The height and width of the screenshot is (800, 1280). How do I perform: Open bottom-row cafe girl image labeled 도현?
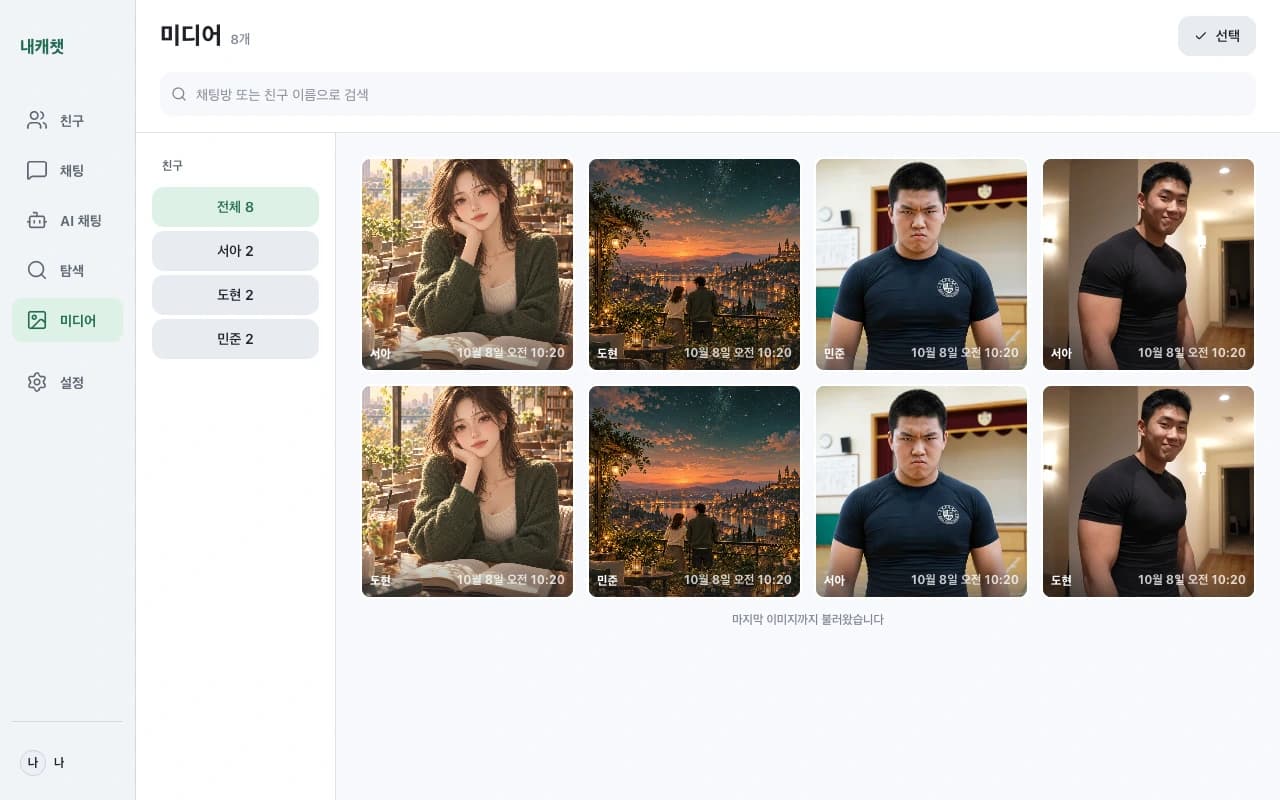coord(467,491)
